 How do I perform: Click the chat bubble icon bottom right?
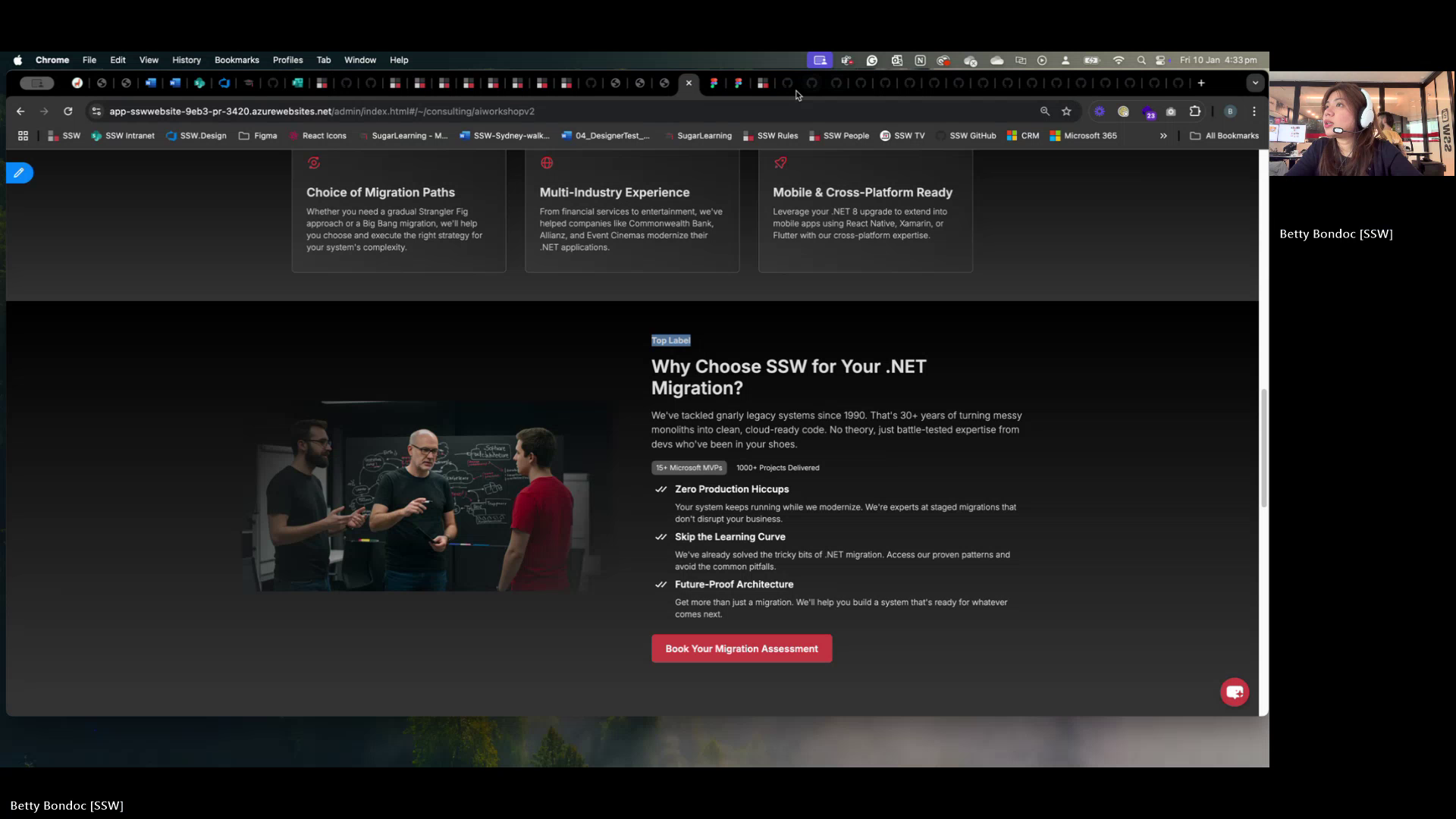pyautogui.click(x=1235, y=691)
